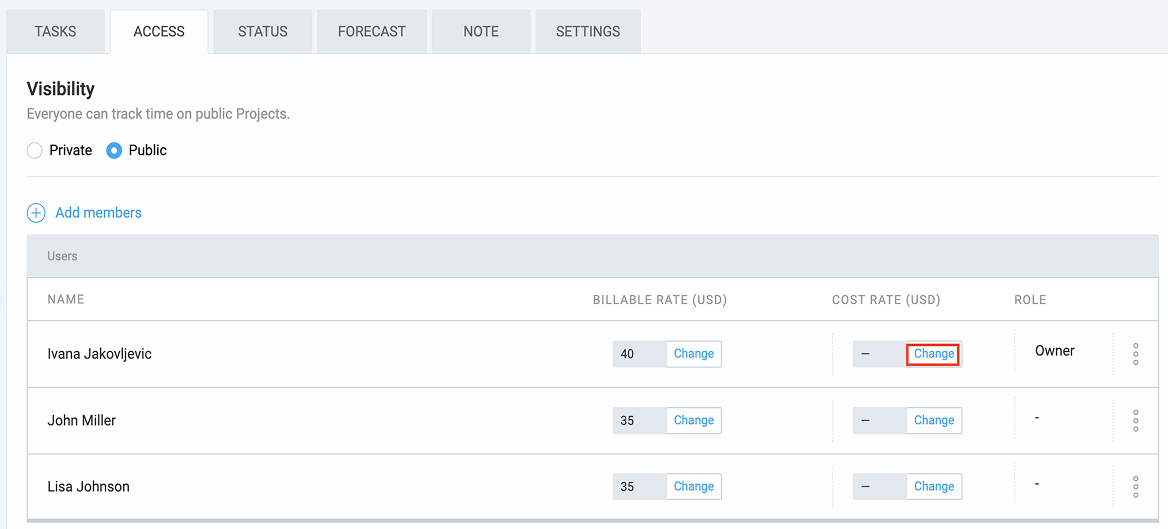Screen dimensions: 1168x529
Task: Go to the FORECAST tab
Action: [372, 32]
